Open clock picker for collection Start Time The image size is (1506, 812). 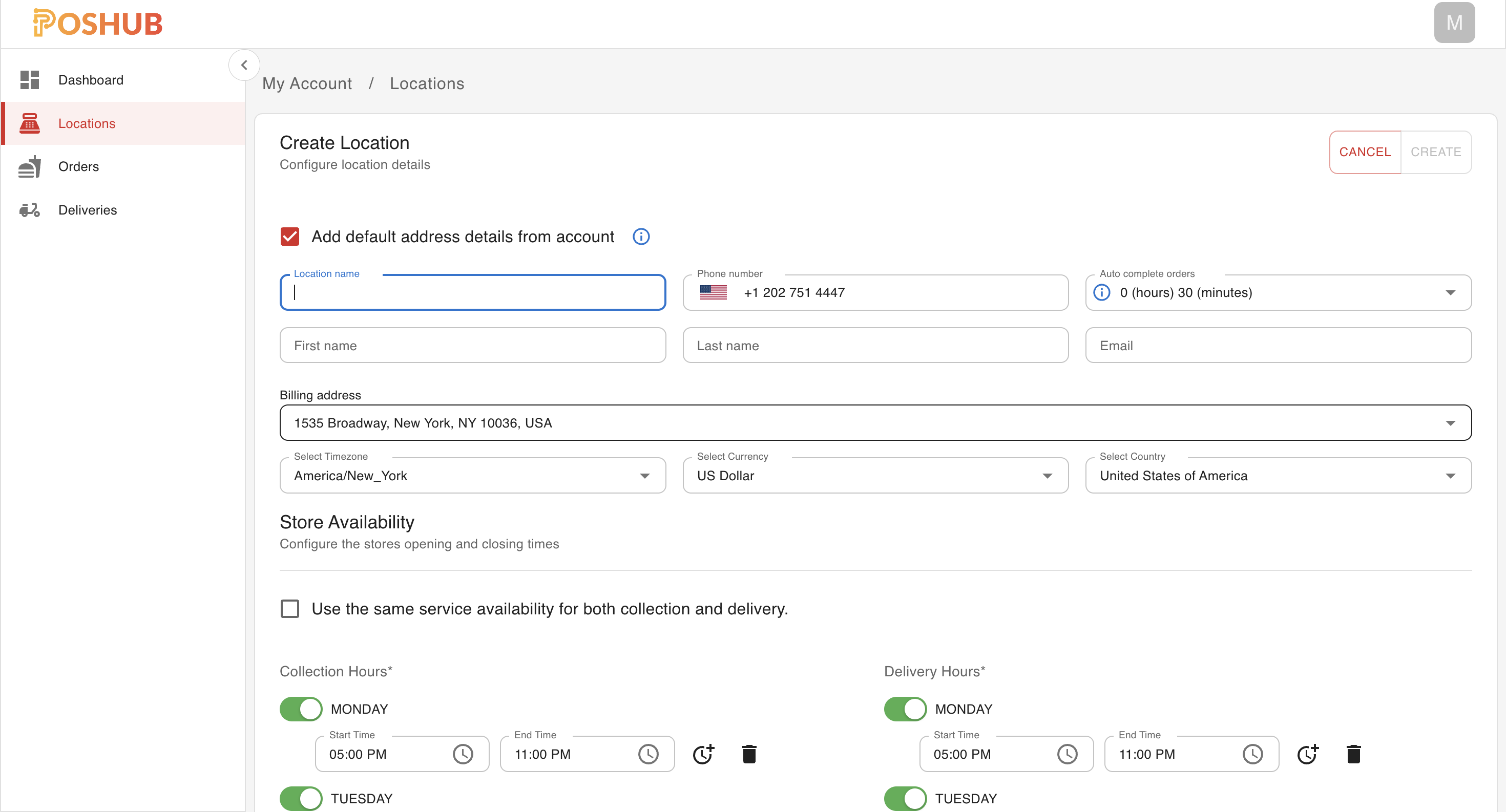coord(463,754)
